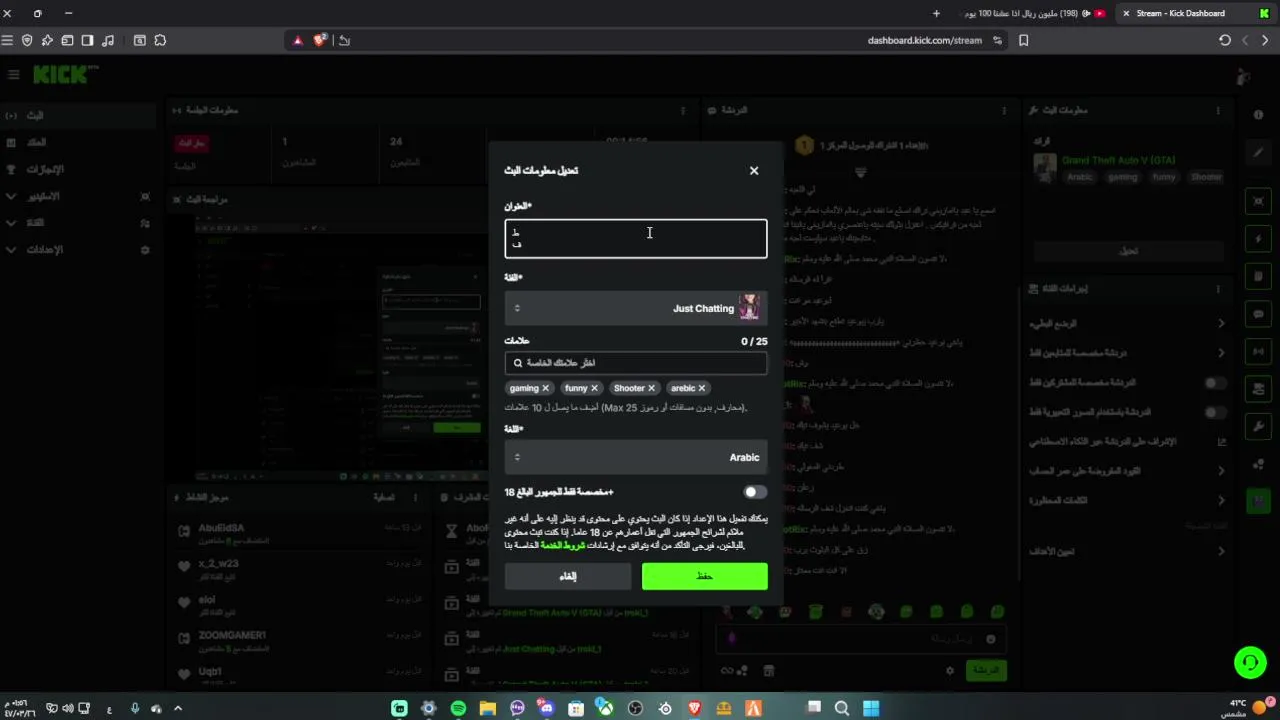Remove the arabic tag
Image resolution: width=1280 pixels, height=720 pixels.
(x=701, y=388)
